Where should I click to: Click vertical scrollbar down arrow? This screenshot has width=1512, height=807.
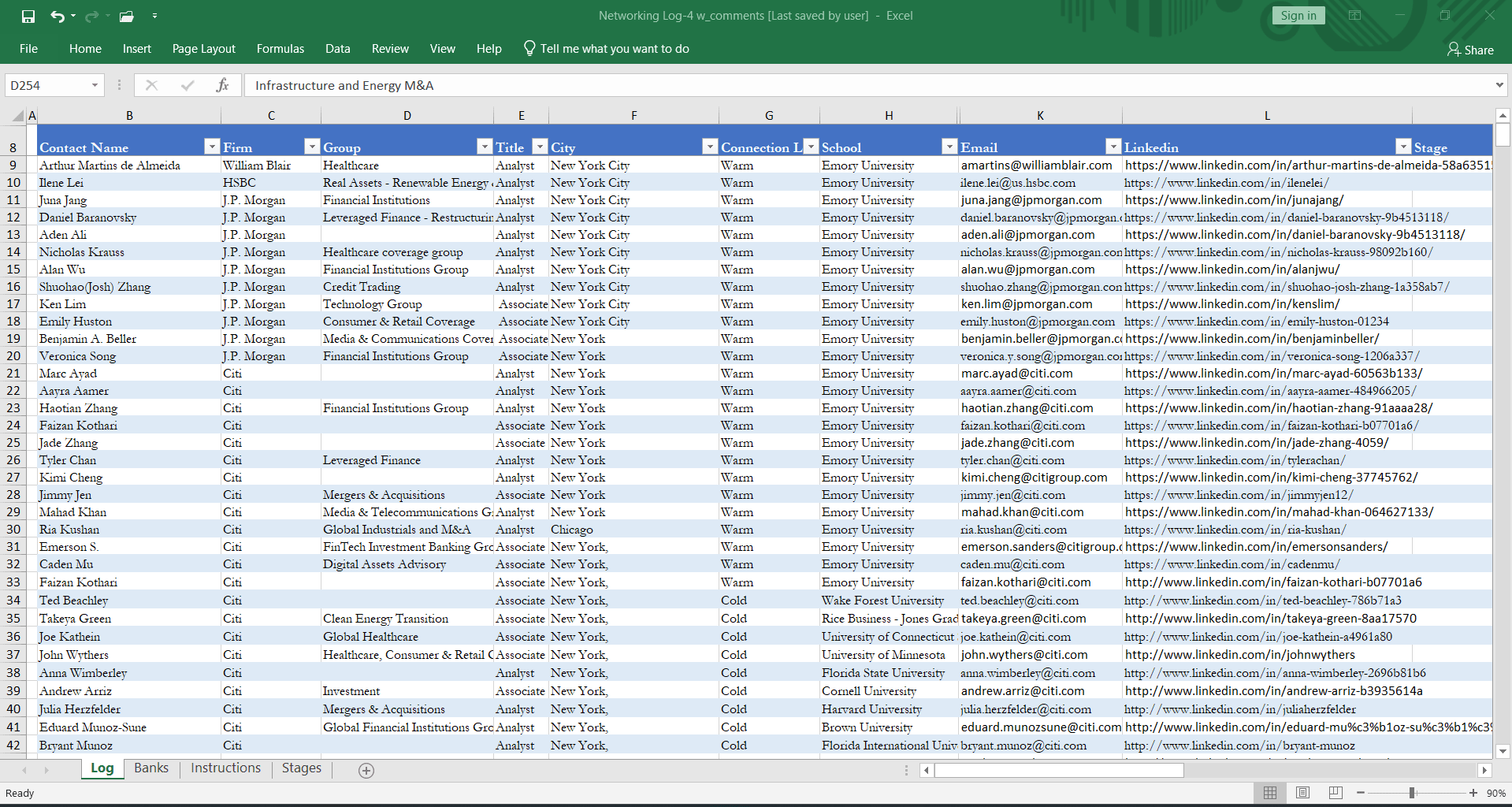[1503, 752]
